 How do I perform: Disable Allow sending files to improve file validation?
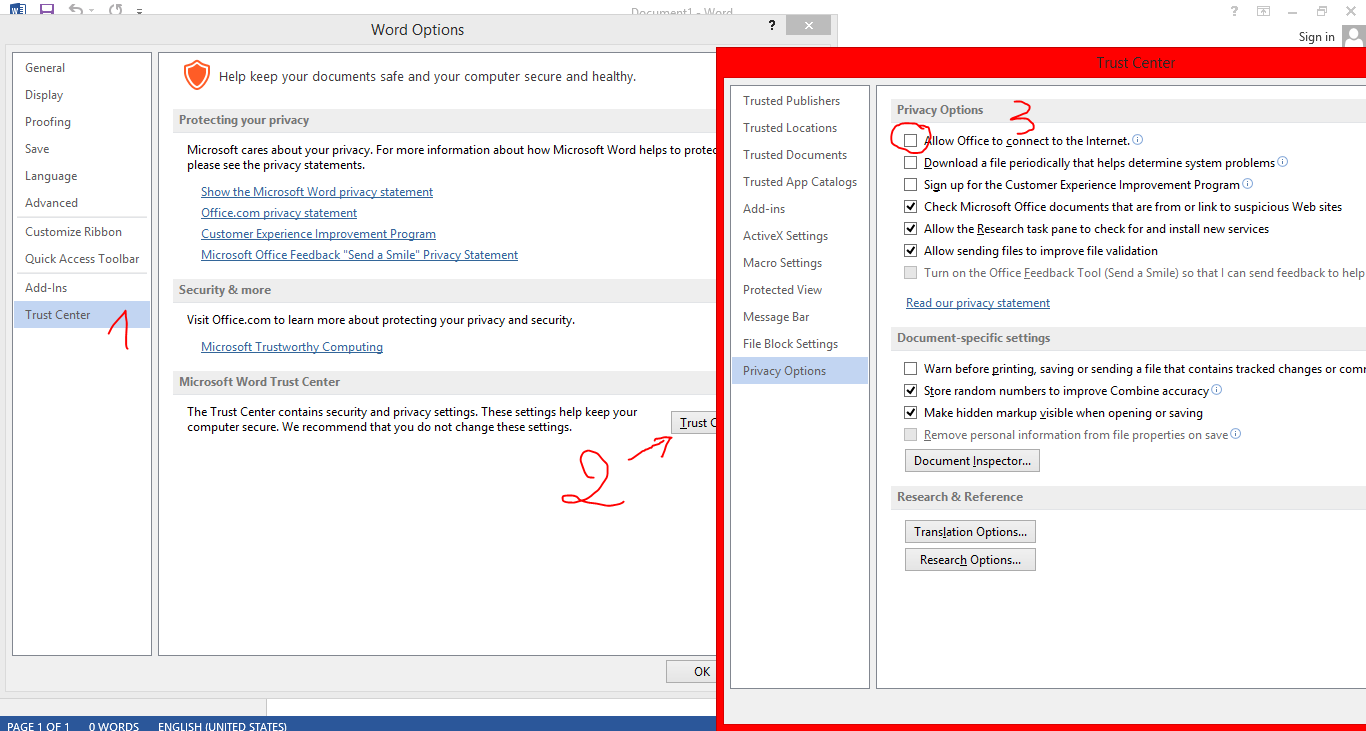910,251
